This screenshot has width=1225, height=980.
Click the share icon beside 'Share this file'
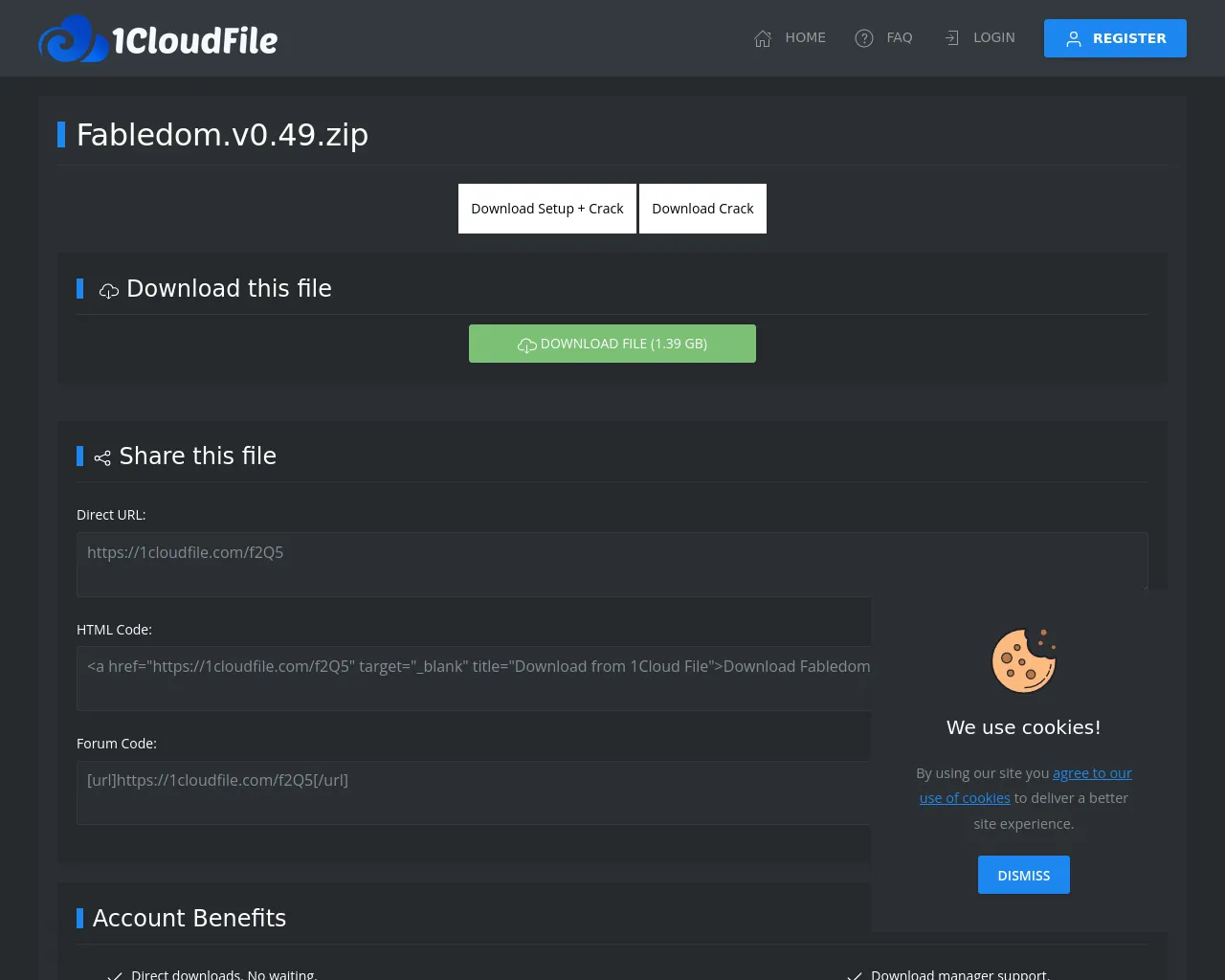click(102, 457)
